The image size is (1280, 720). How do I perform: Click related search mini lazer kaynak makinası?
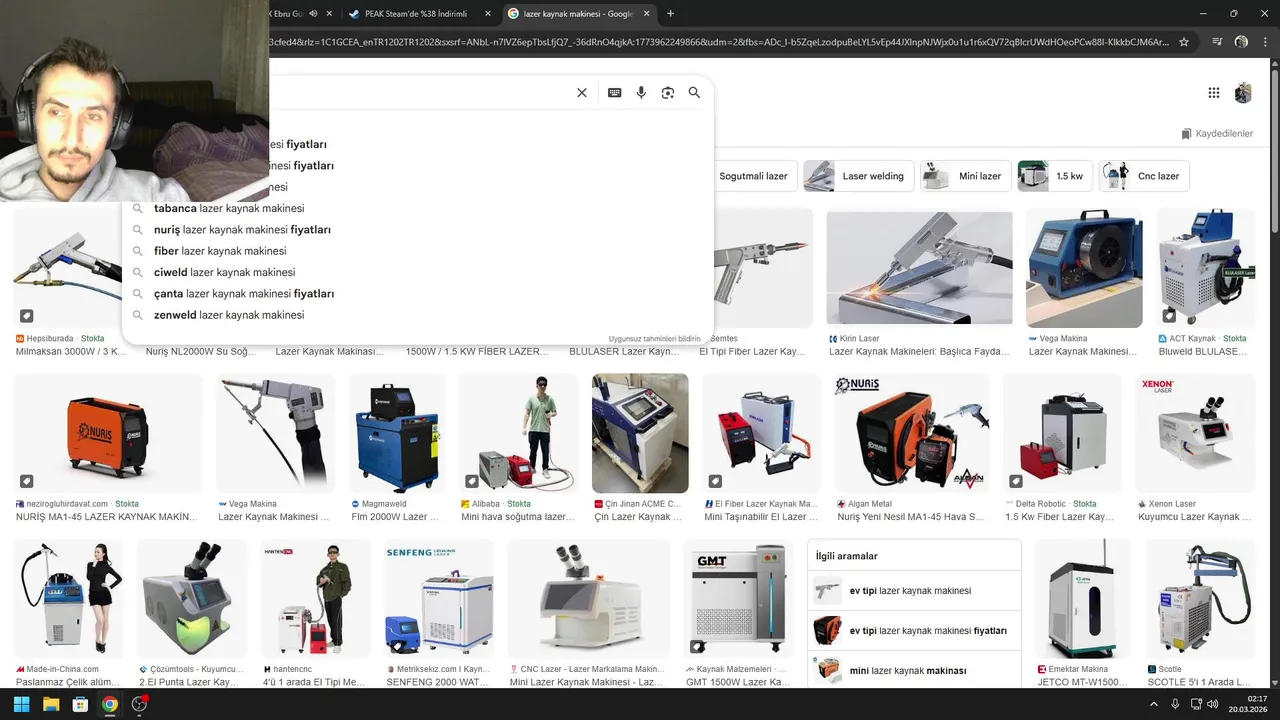[914, 671]
